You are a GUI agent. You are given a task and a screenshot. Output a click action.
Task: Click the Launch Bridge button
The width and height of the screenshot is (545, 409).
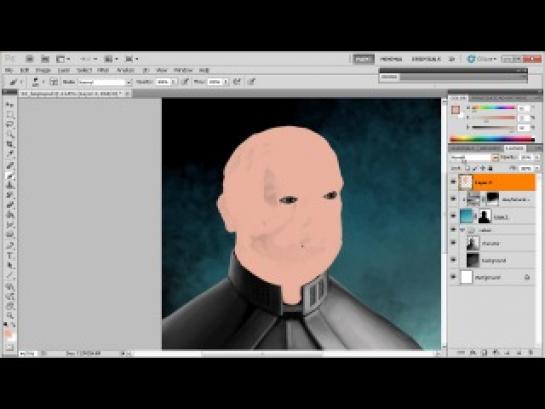30,59
